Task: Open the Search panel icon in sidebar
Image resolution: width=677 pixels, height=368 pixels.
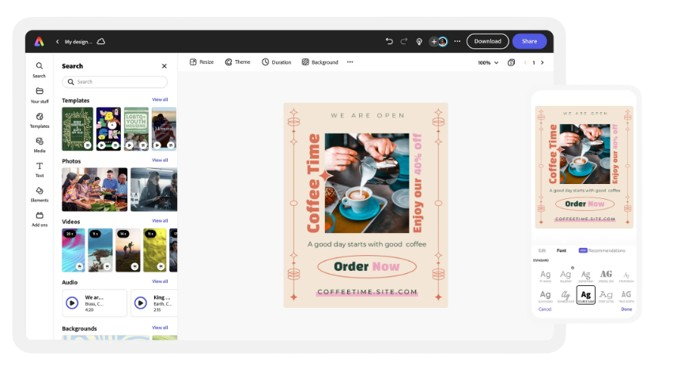Action: (x=39, y=66)
